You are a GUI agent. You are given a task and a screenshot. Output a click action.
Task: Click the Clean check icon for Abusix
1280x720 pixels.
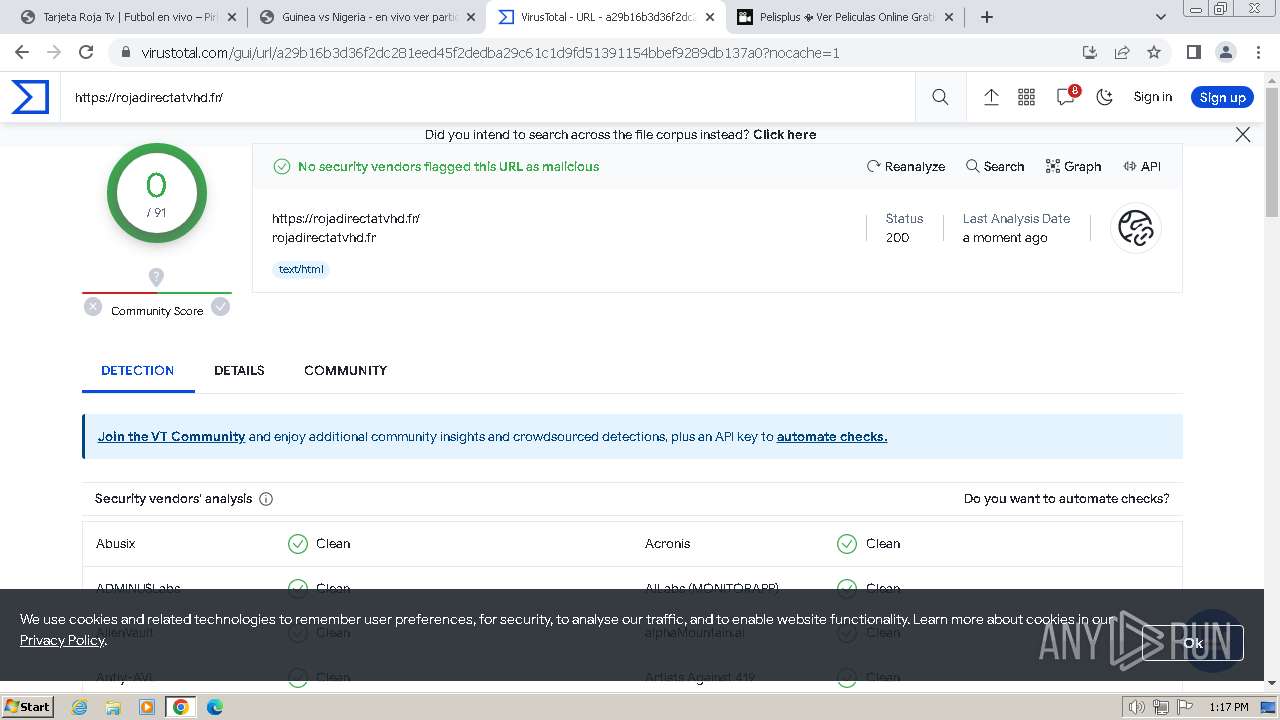click(297, 543)
